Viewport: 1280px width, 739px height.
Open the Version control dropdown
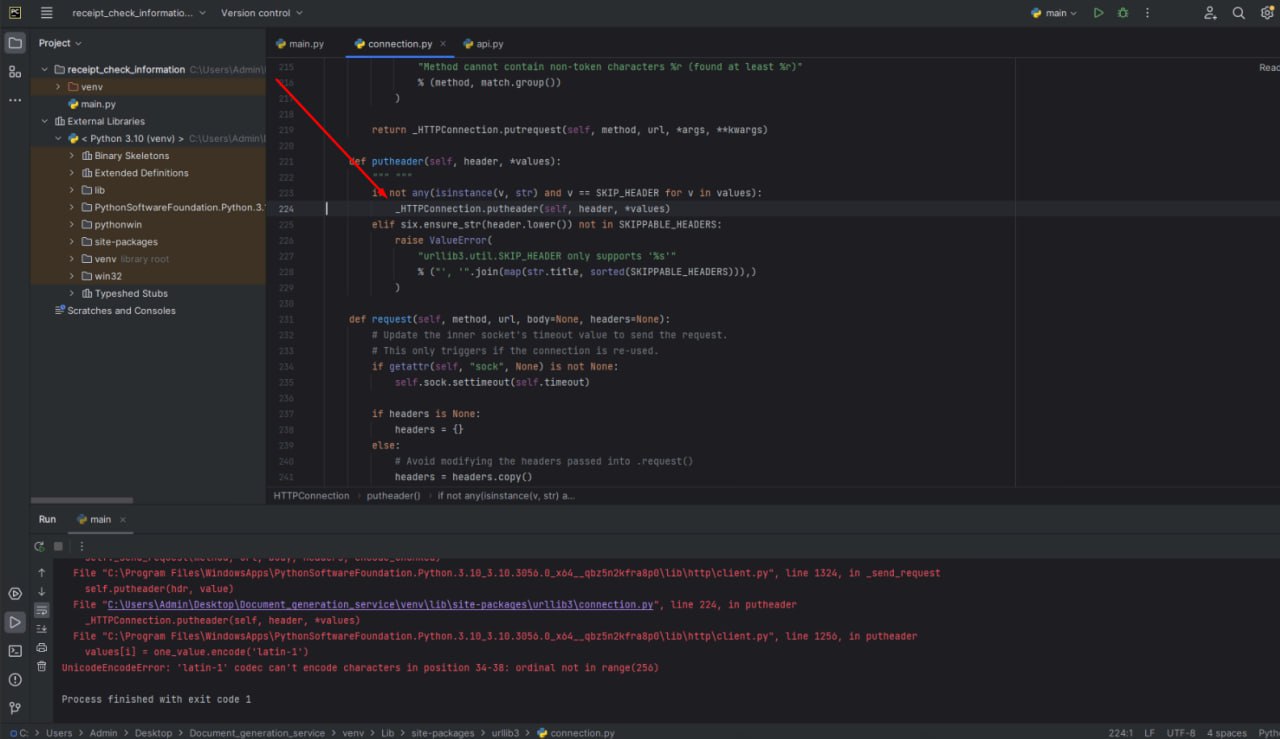pos(261,13)
